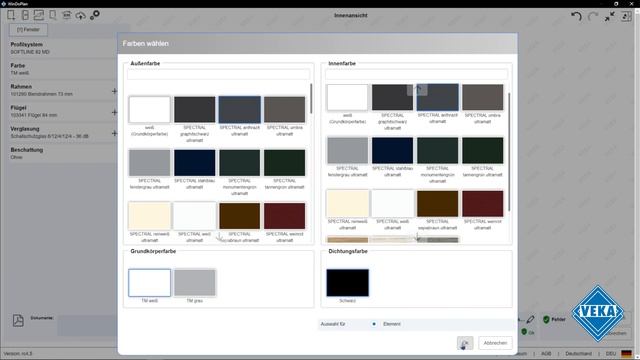Click the Farbe TM weiß entry in side panel

[62, 69]
